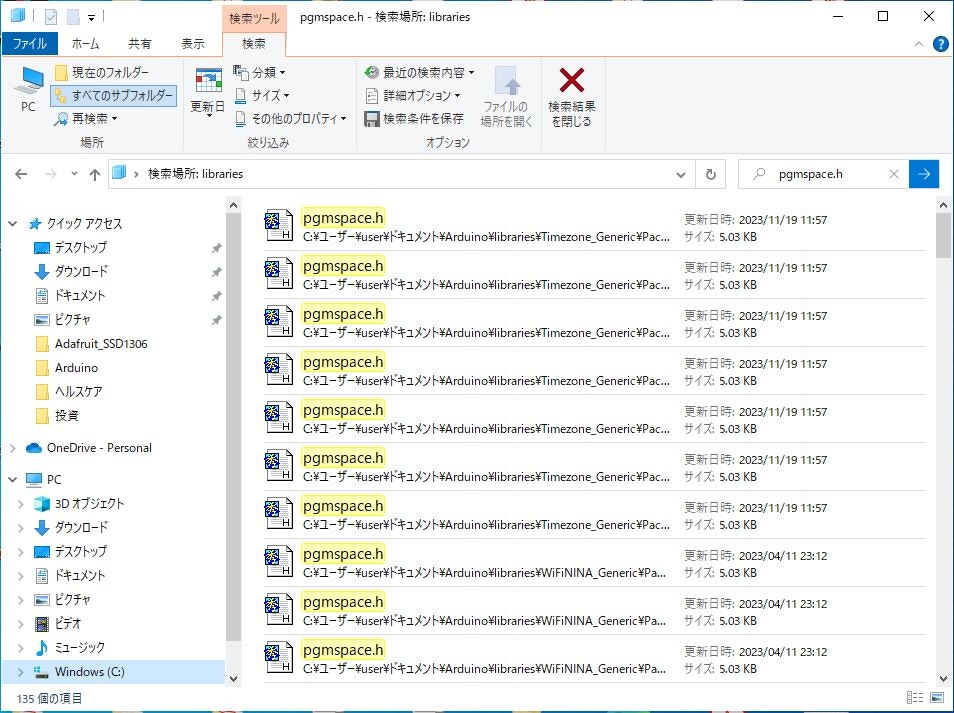Click new folder icon in title bar

pyautogui.click(x=74, y=17)
